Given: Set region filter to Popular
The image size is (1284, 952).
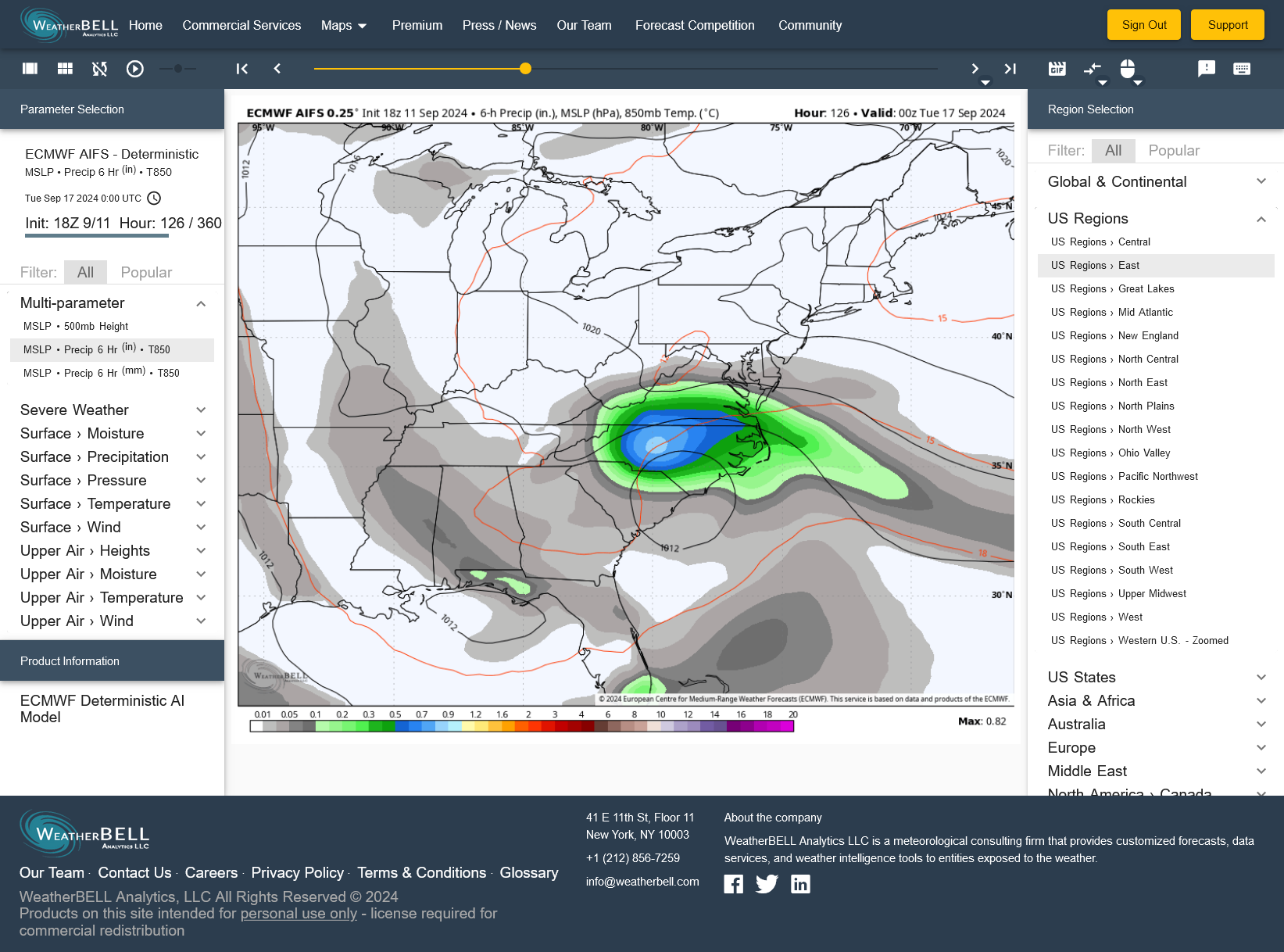Looking at the screenshot, I should (x=1174, y=151).
